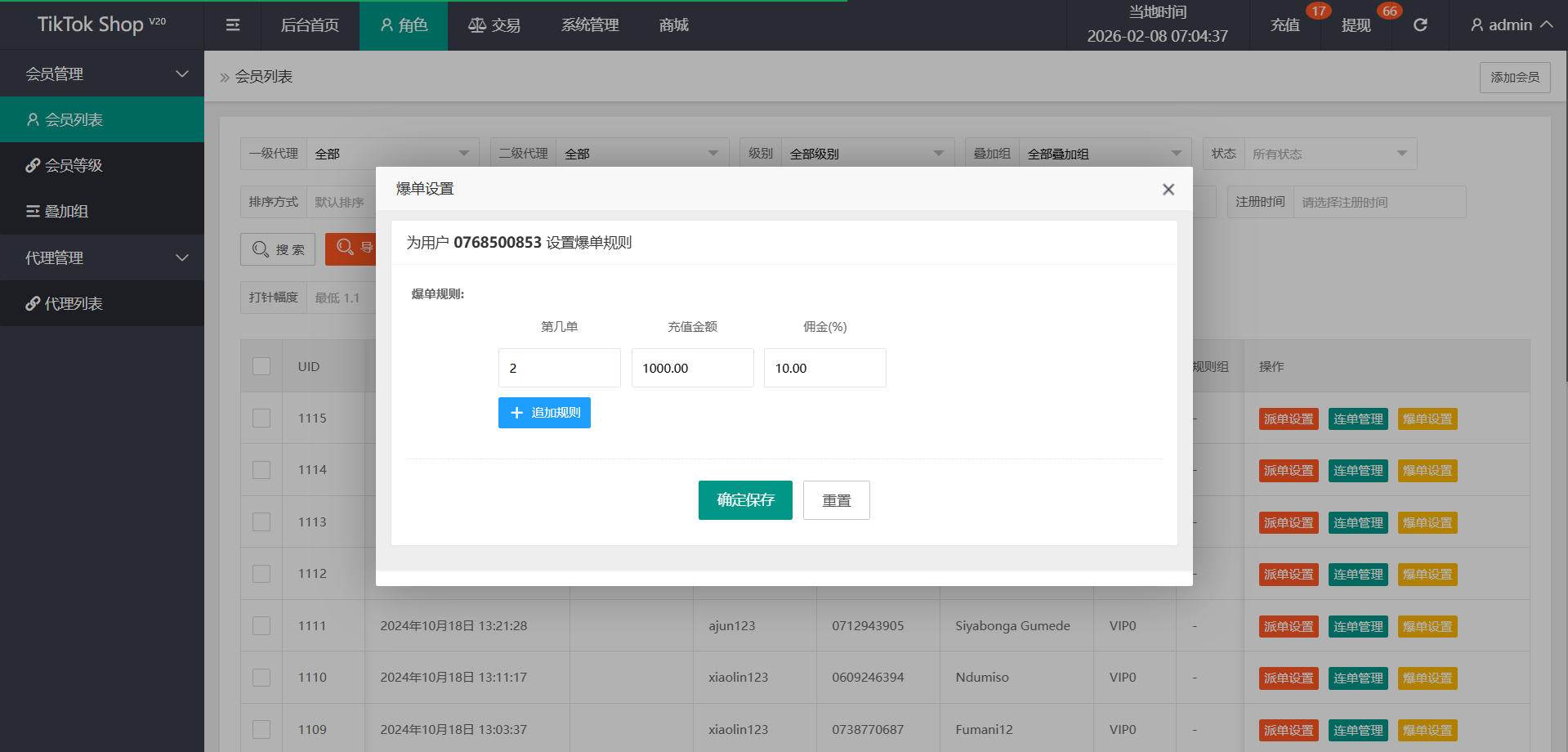This screenshot has height=752, width=1568.
Task: Tick the checkbox for UID 1115
Action: [261, 419]
